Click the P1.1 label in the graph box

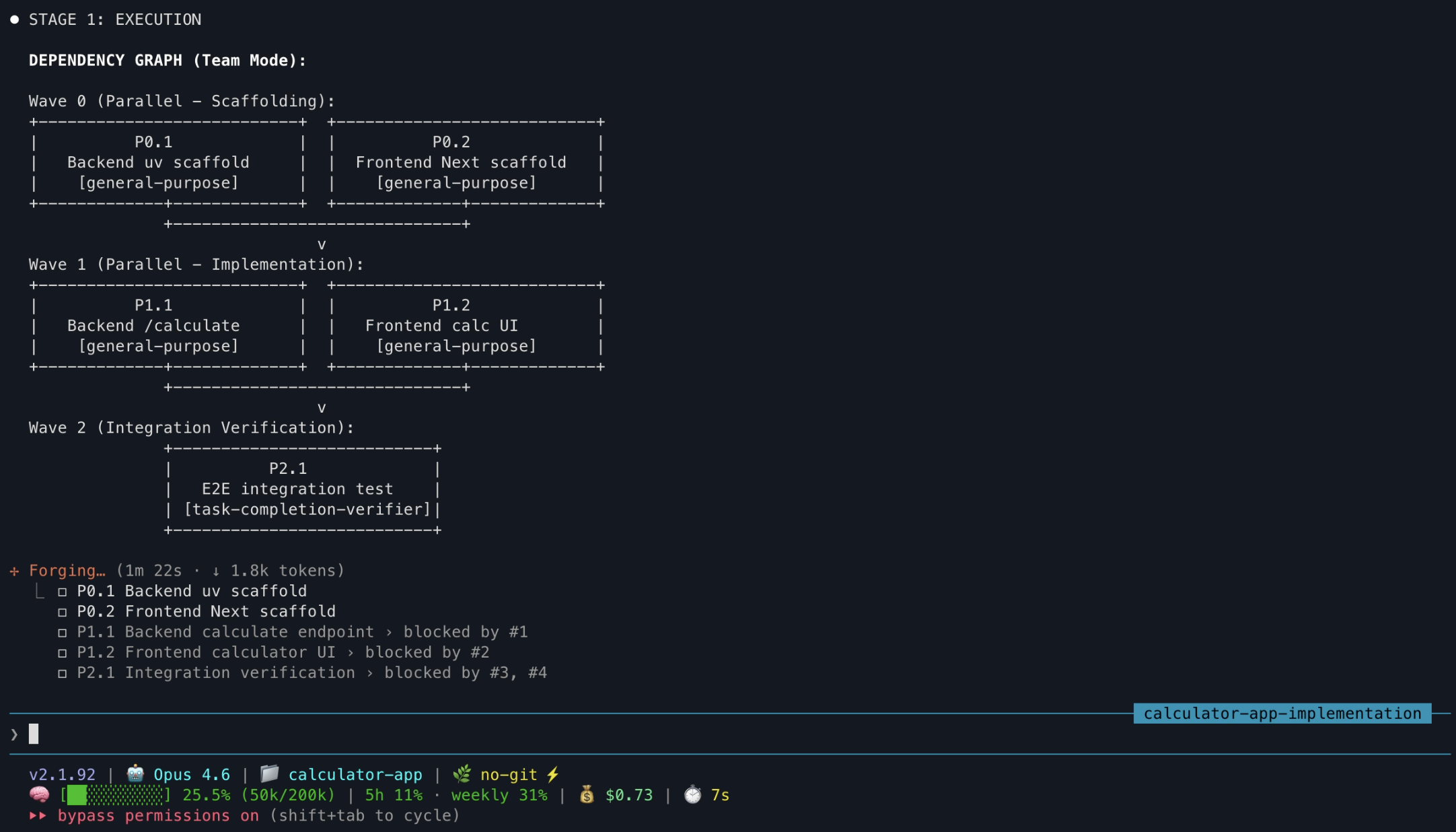tap(153, 305)
